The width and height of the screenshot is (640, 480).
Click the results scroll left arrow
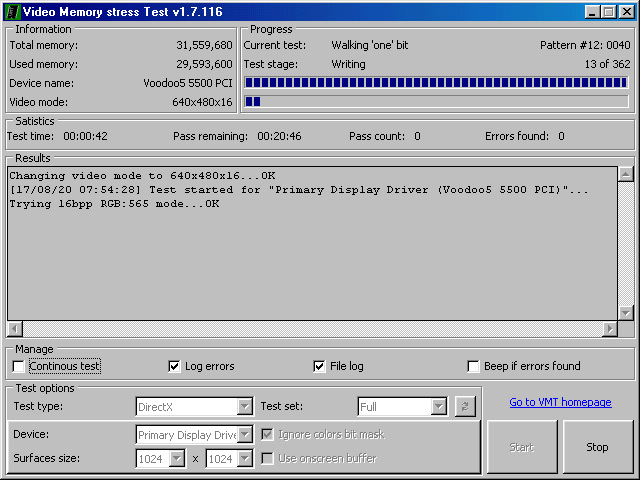coord(15,329)
